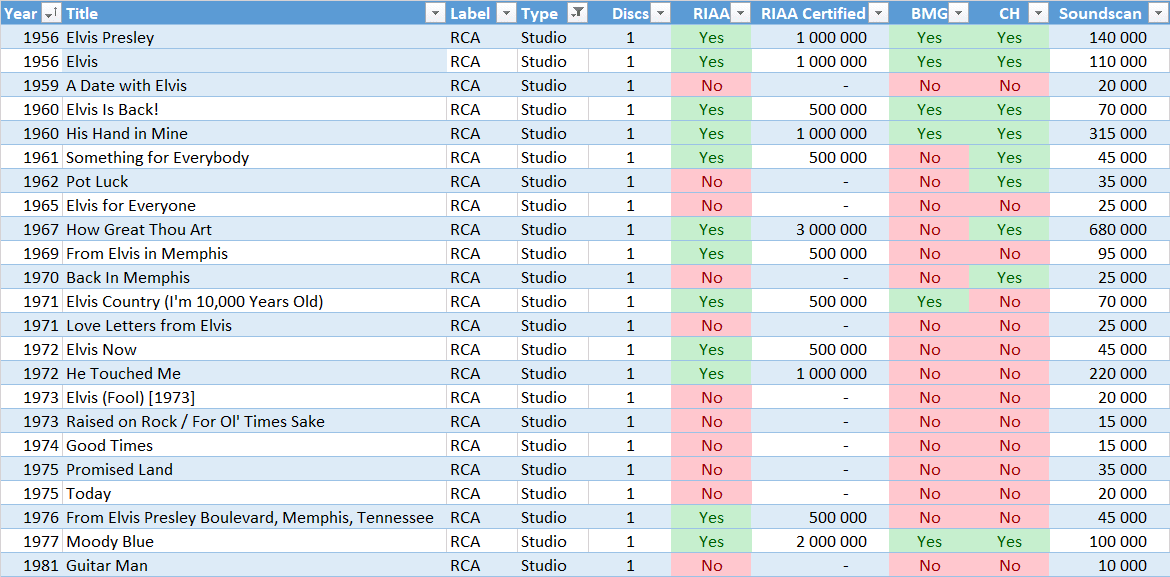Click RIAA 'No' cell for Guitar Man

[x=711, y=565]
